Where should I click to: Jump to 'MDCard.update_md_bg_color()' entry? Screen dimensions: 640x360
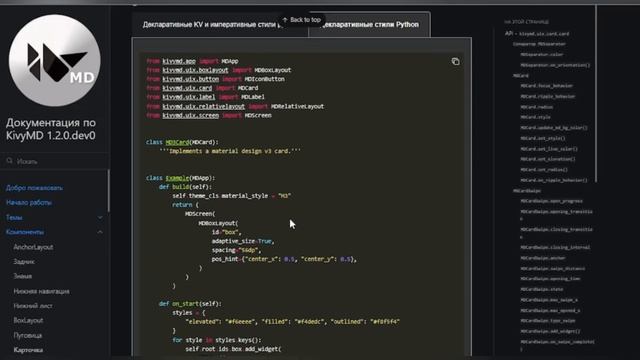click(554, 128)
